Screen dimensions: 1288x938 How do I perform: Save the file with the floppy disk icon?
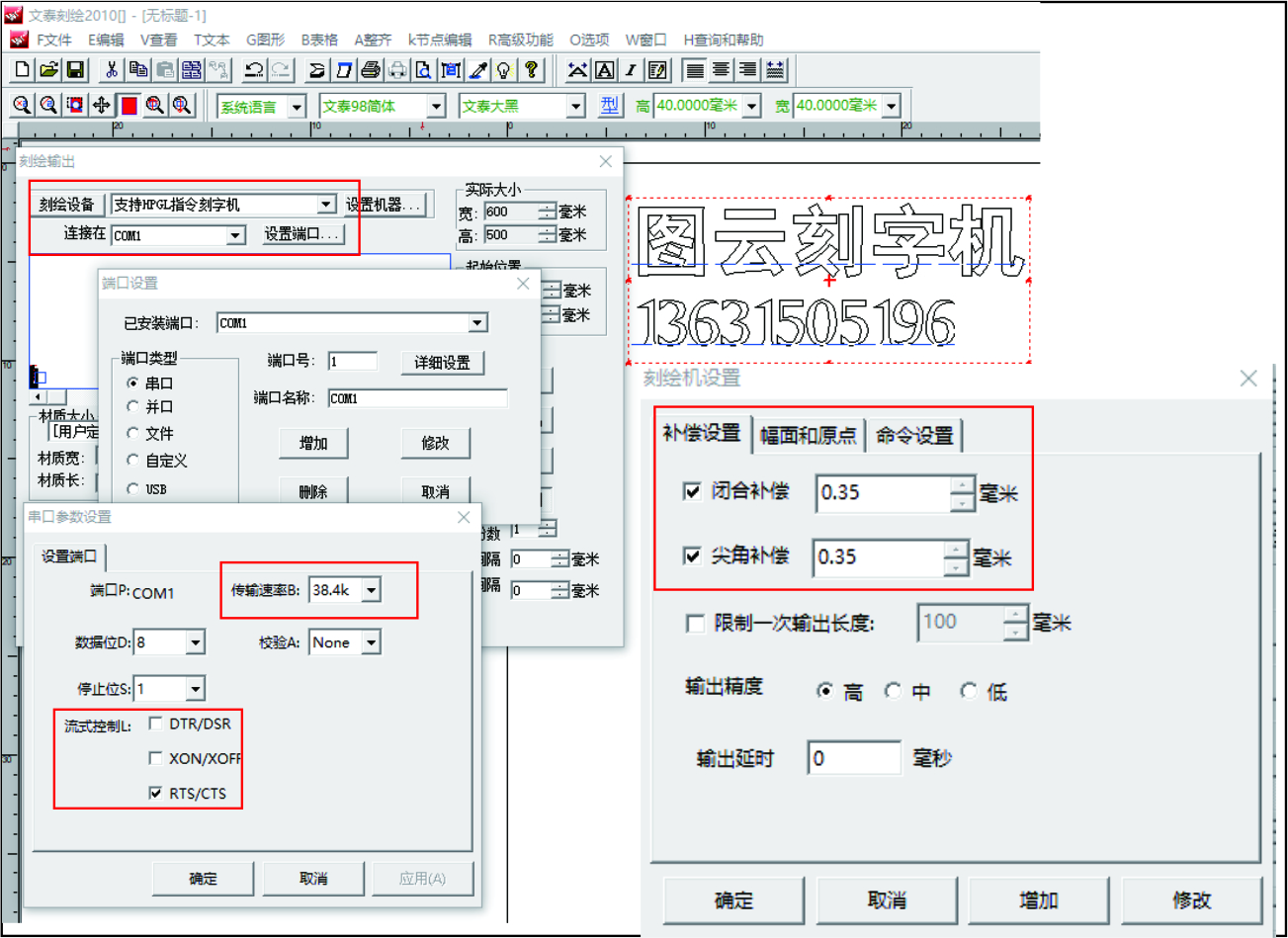pos(75,70)
